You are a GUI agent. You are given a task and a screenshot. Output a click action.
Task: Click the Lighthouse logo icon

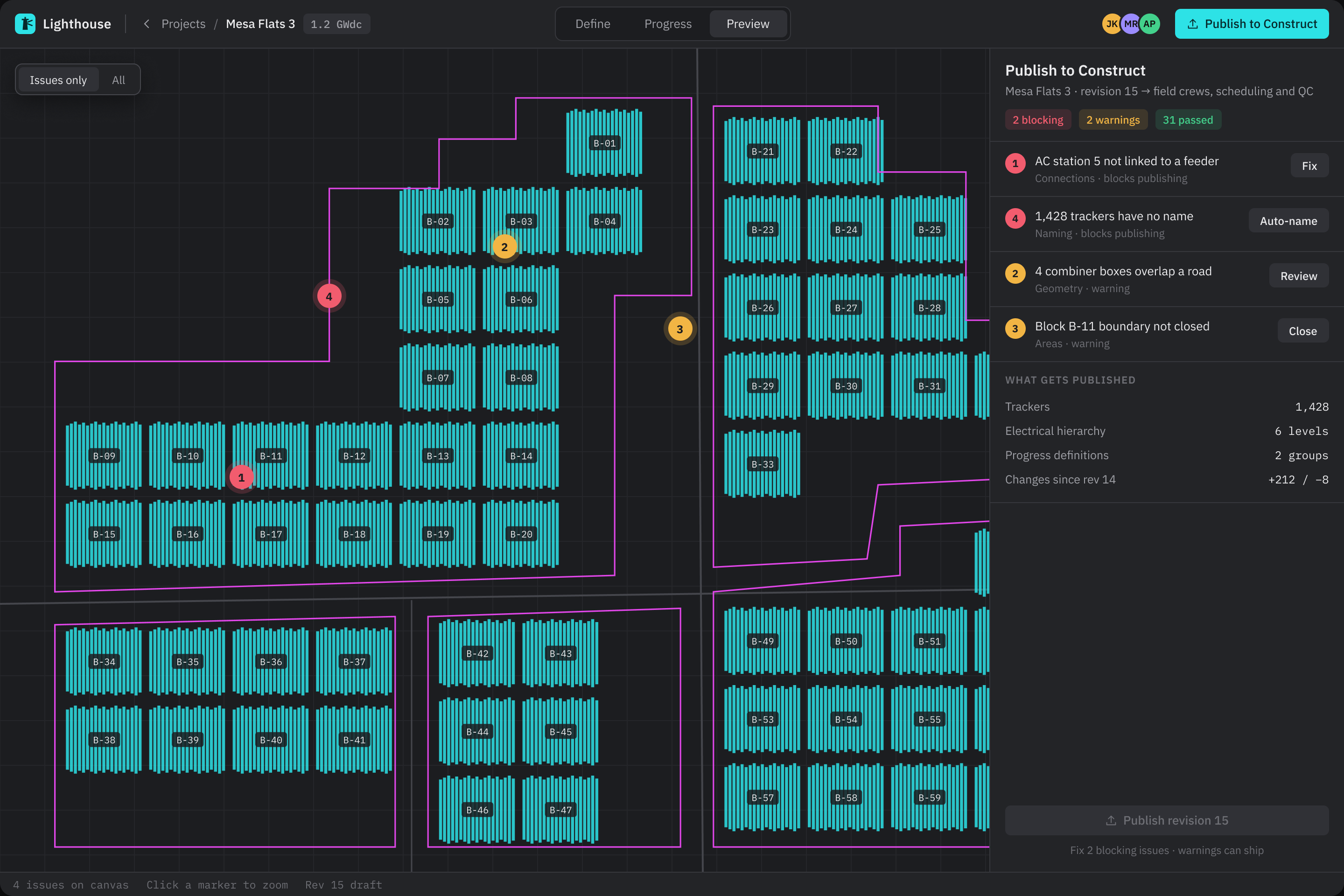pyautogui.click(x=25, y=24)
